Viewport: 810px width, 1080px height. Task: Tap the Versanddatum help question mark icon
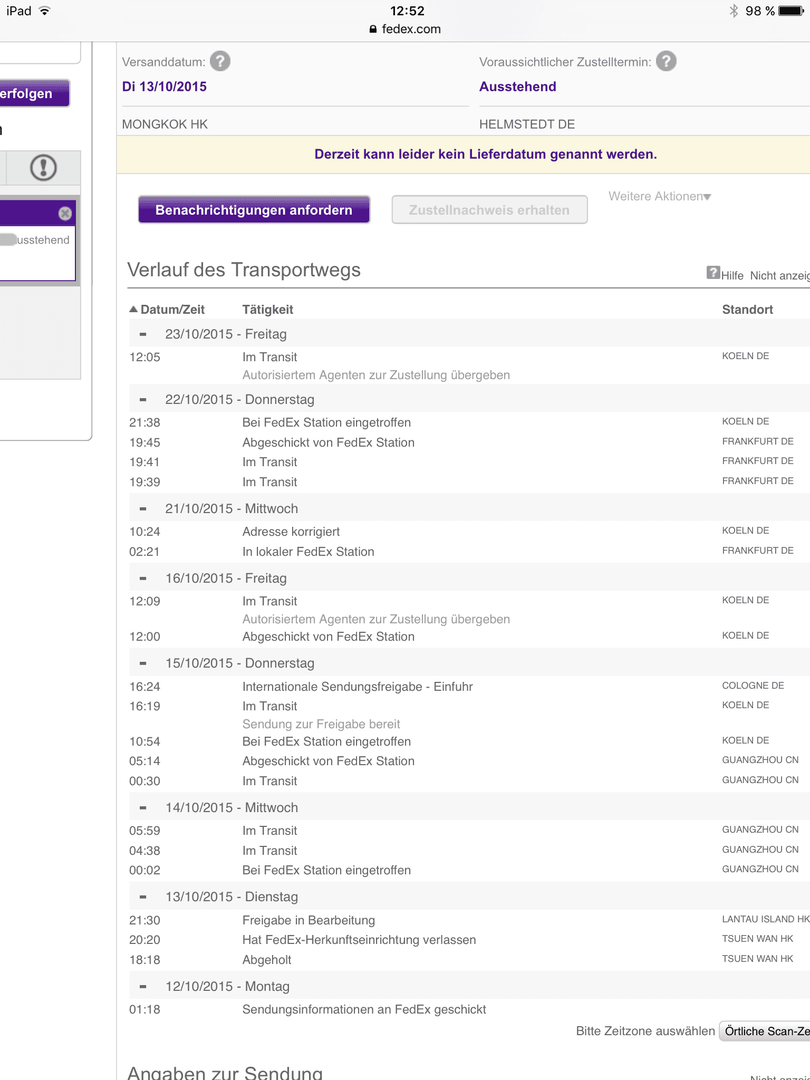220,61
